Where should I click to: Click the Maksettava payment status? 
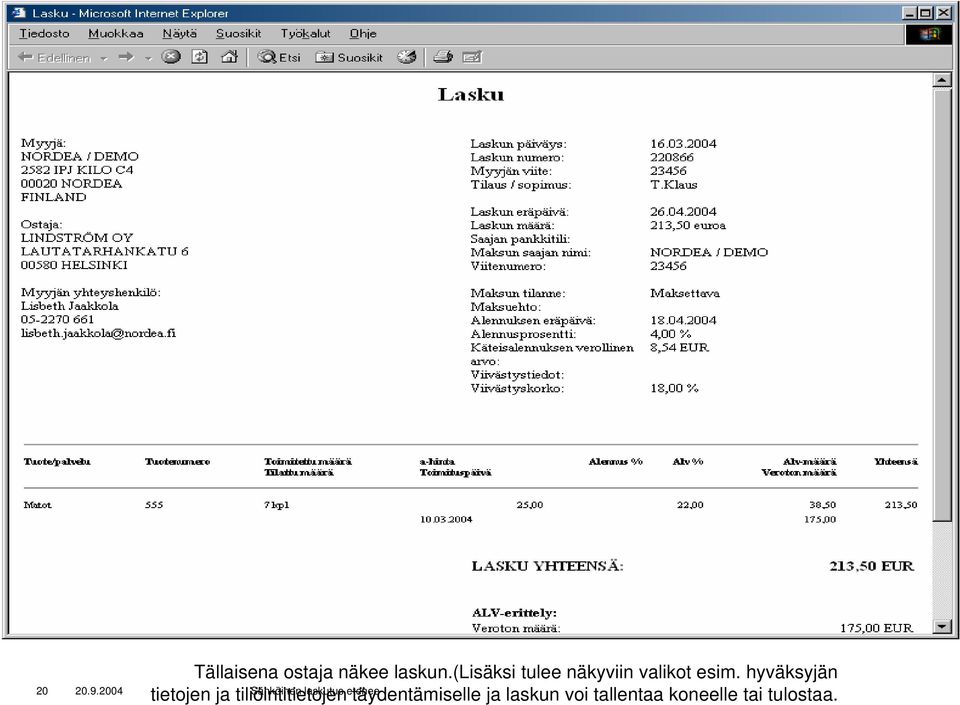(x=684, y=293)
